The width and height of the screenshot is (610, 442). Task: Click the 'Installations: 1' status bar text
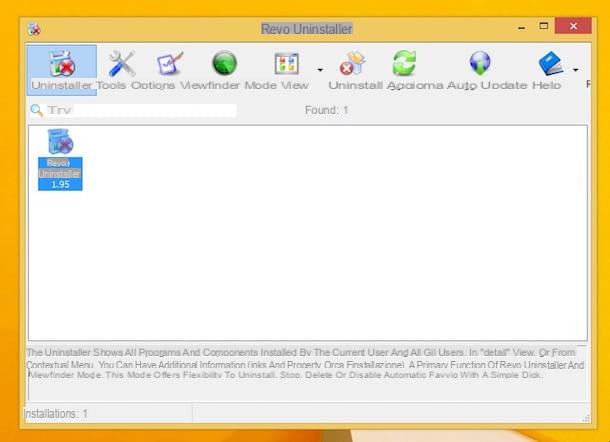click(56, 414)
